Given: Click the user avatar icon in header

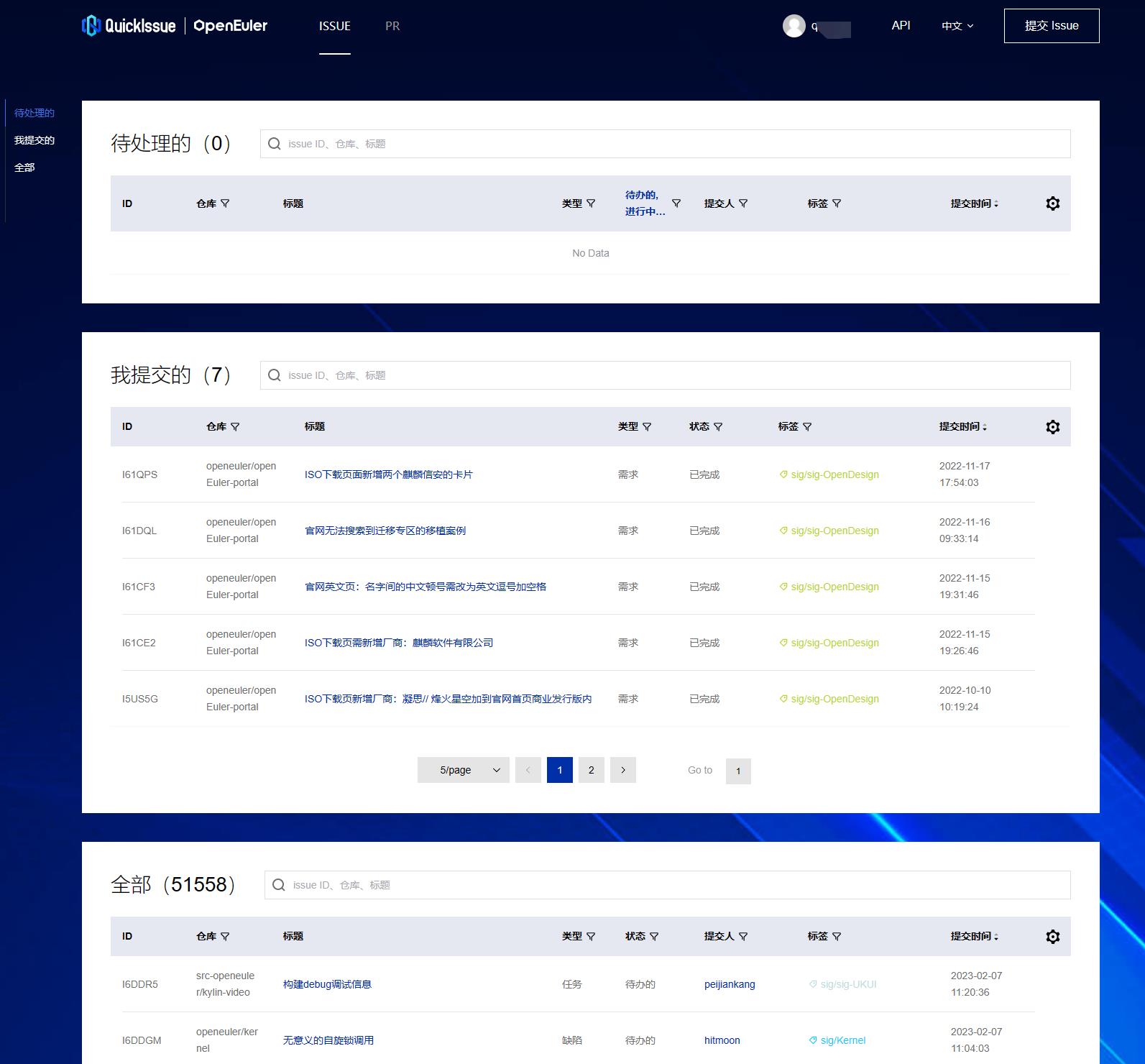Looking at the screenshot, I should click(794, 26).
